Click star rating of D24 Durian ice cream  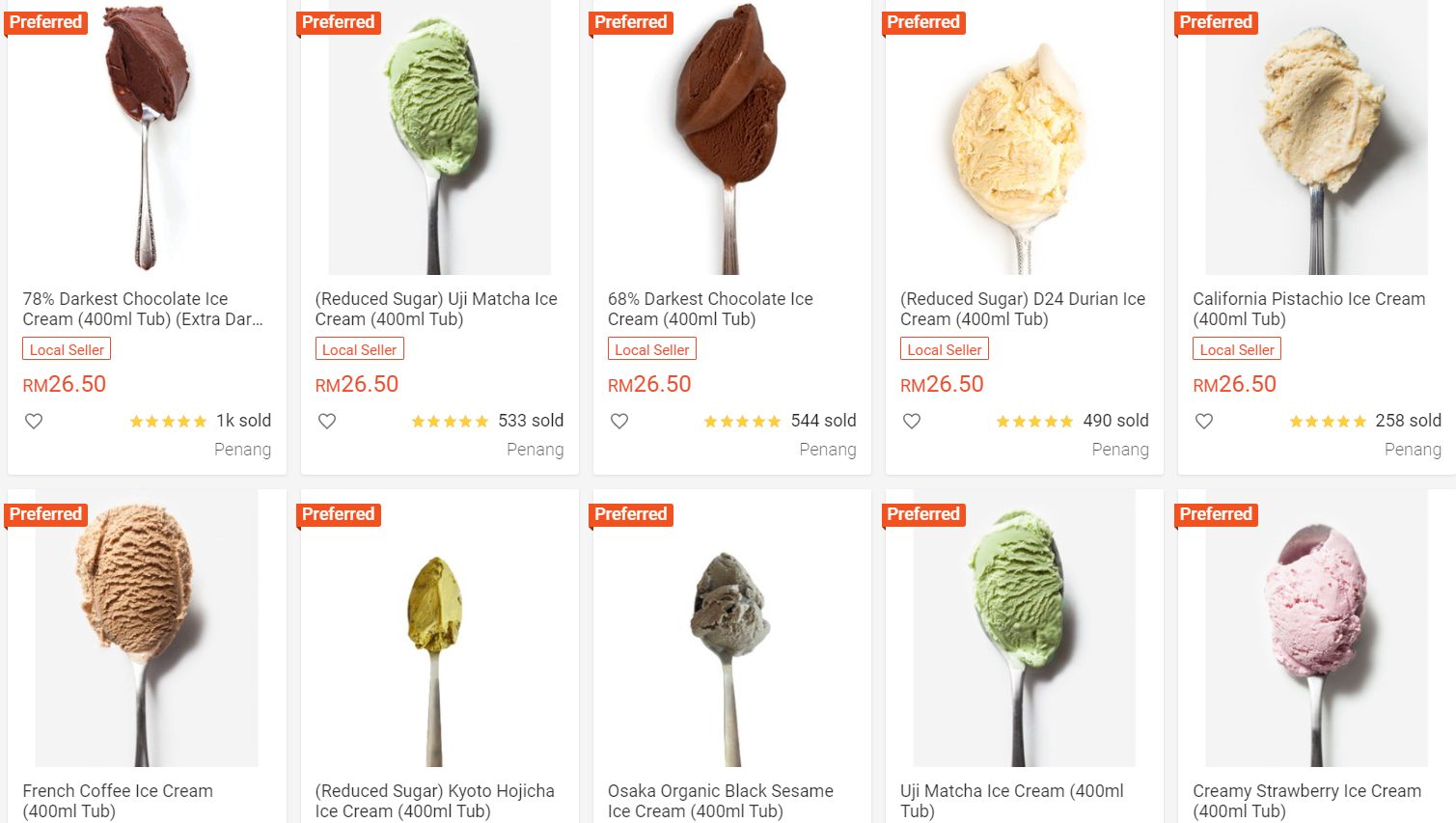point(1034,422)
